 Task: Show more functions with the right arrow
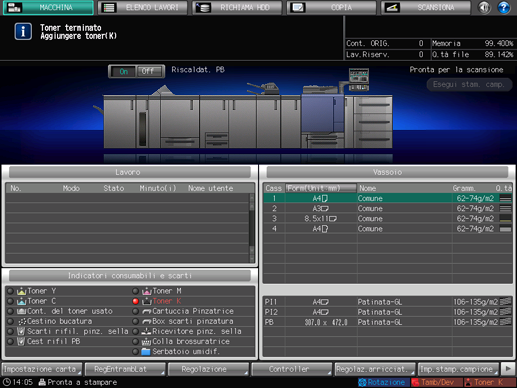click(x=508, y=369)
